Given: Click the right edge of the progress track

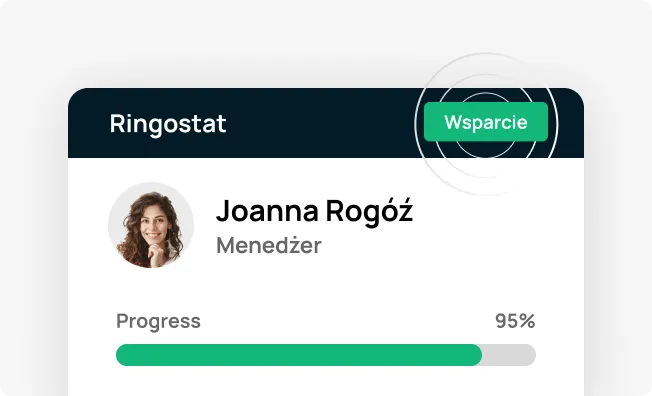Looking at the screenshot, I should (x=531, y=355).
